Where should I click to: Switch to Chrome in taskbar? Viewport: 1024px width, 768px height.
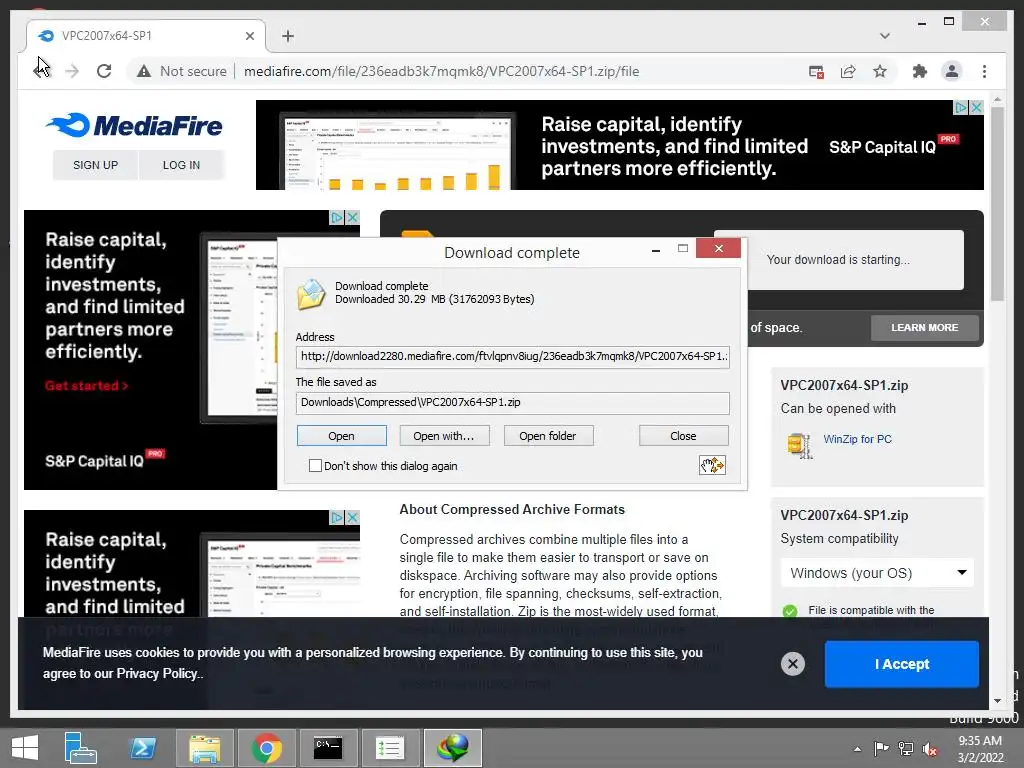click(x=266, y=748)
